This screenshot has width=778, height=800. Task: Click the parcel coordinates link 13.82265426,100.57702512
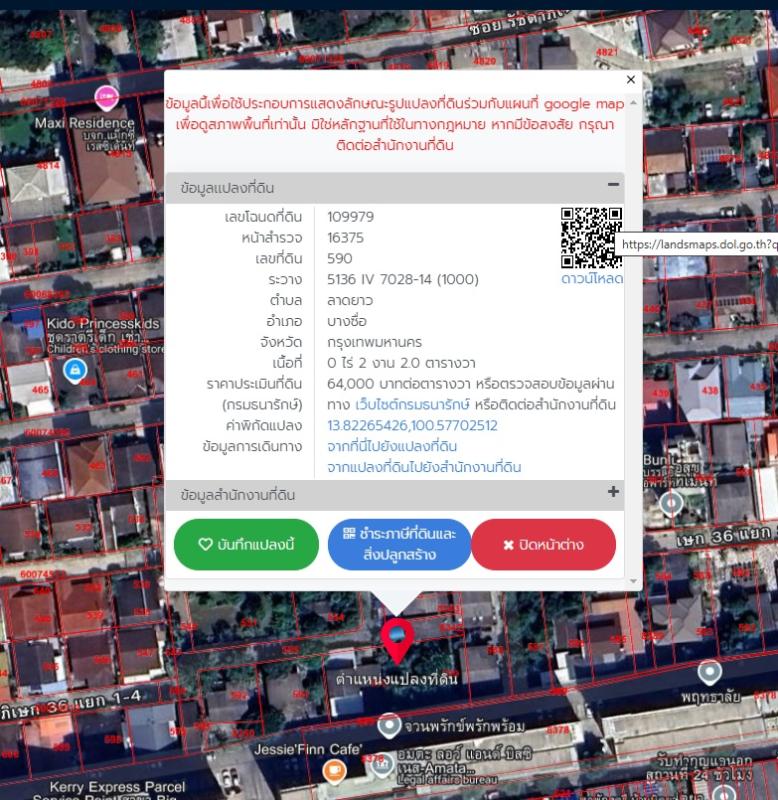[412, 425]
